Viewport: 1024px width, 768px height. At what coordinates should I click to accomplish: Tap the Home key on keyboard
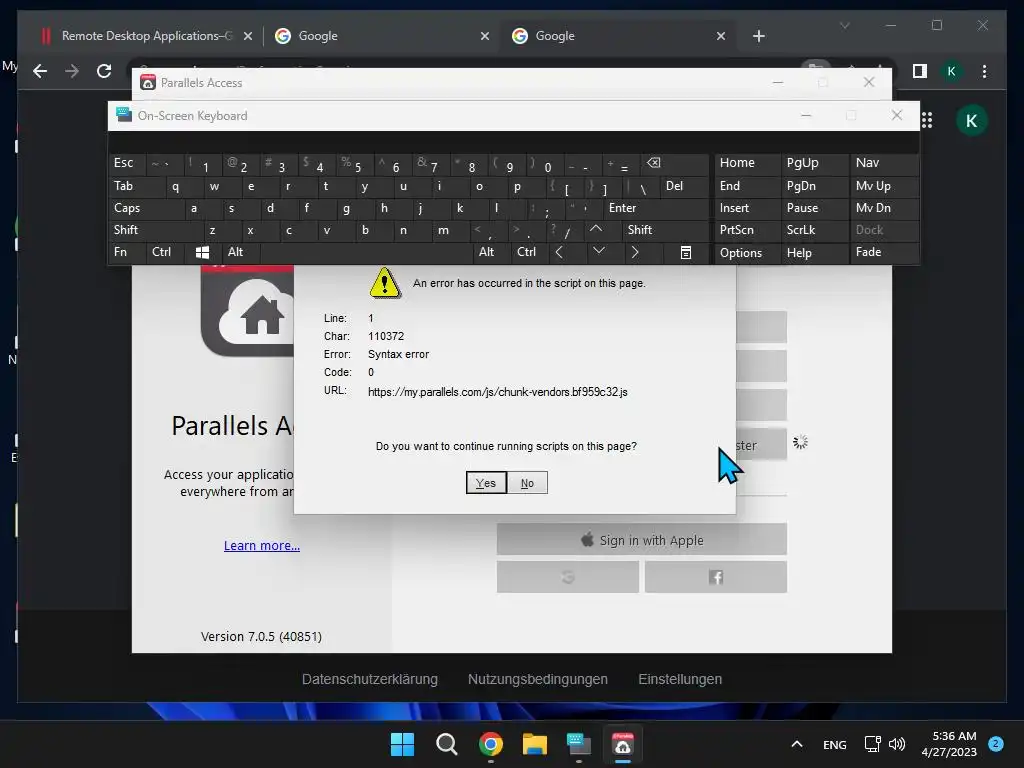click(x=748, y=163)
